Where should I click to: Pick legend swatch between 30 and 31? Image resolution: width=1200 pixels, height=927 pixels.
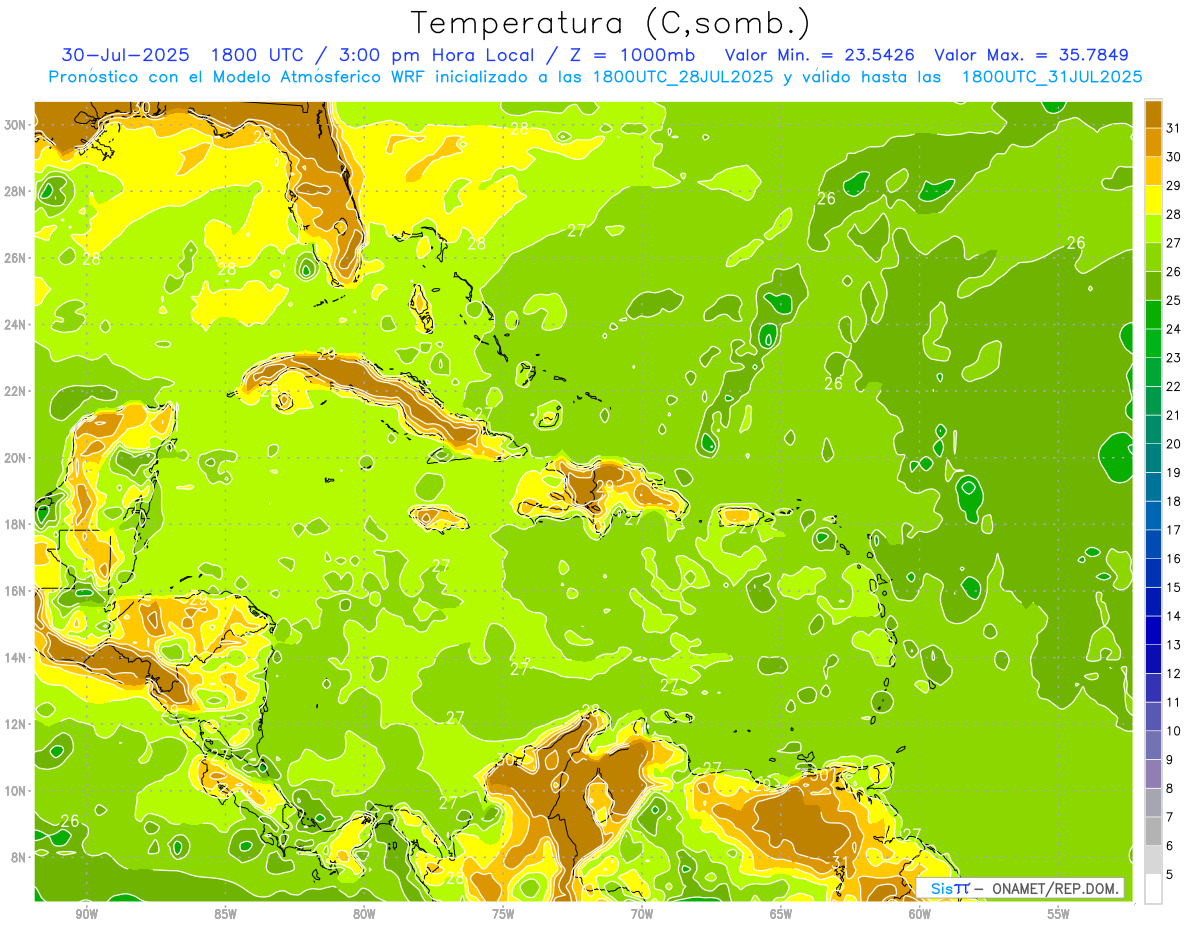point(1153,141)
